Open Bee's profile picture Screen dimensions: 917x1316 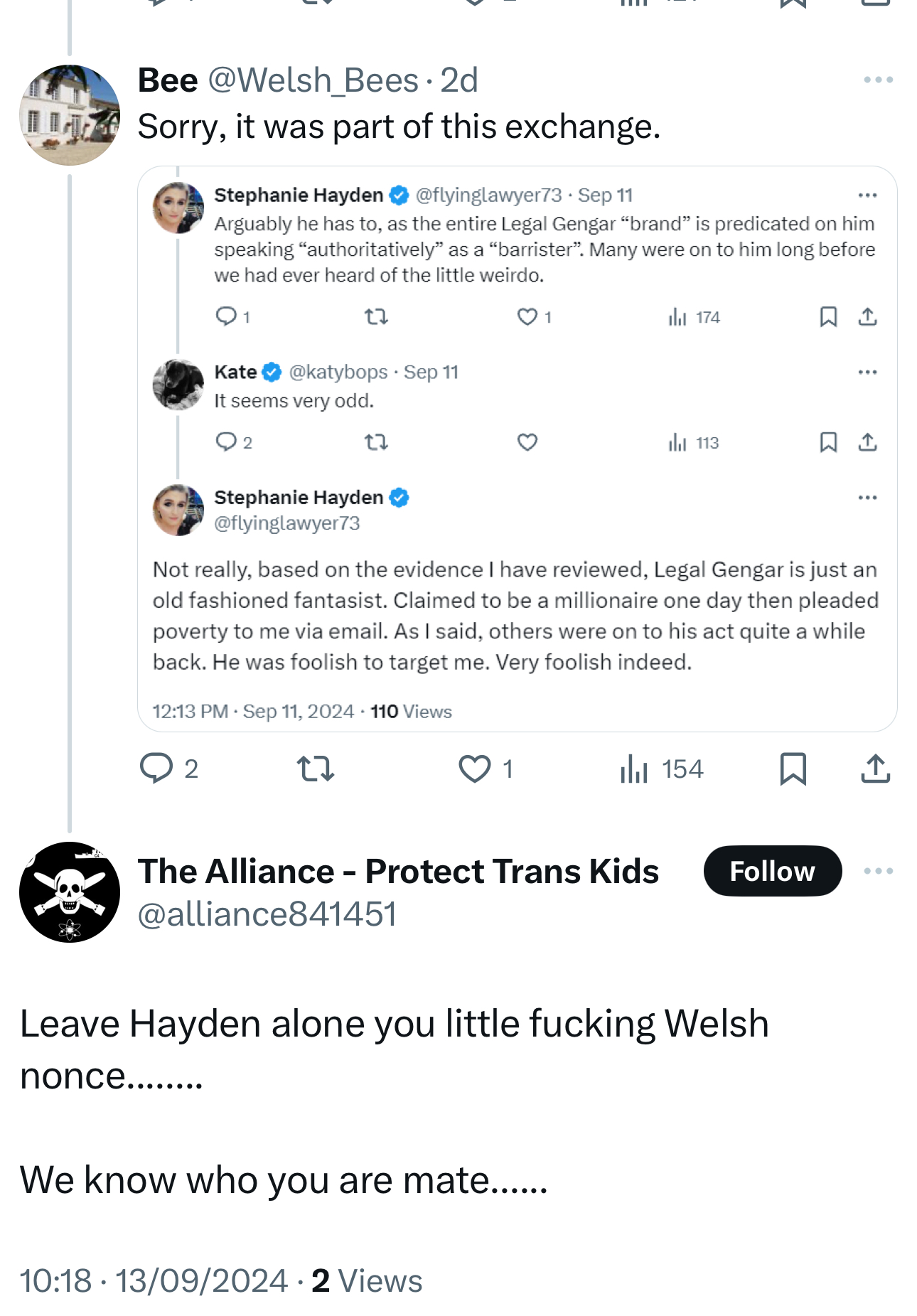(70, 115)
